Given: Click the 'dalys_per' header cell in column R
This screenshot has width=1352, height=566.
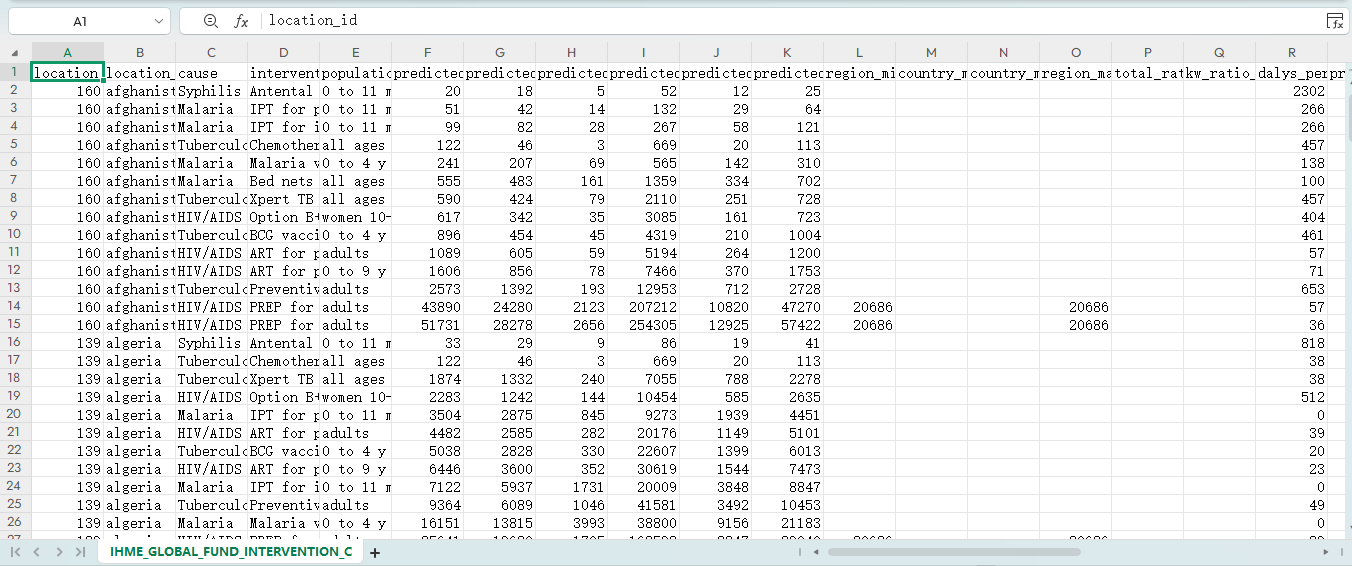Looking at the screenshot, I should pyautogui.click(x=1291, y=72).
